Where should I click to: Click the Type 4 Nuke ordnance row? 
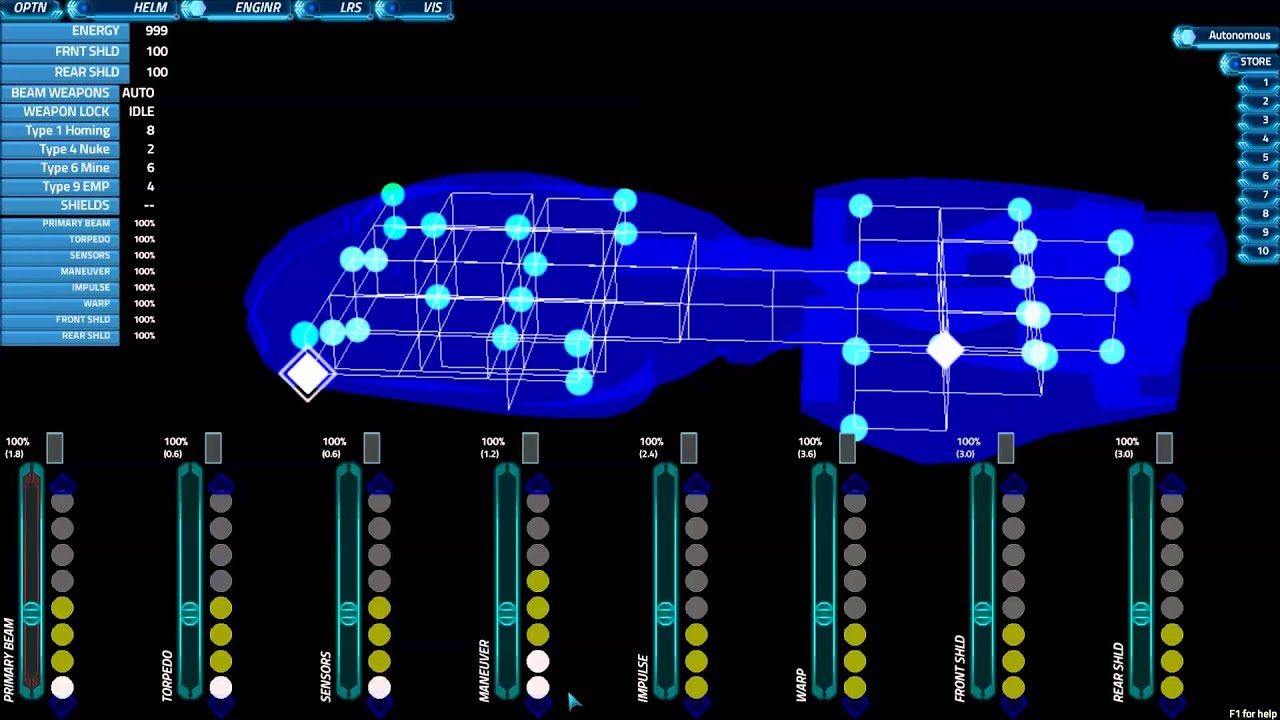(80, 149)
